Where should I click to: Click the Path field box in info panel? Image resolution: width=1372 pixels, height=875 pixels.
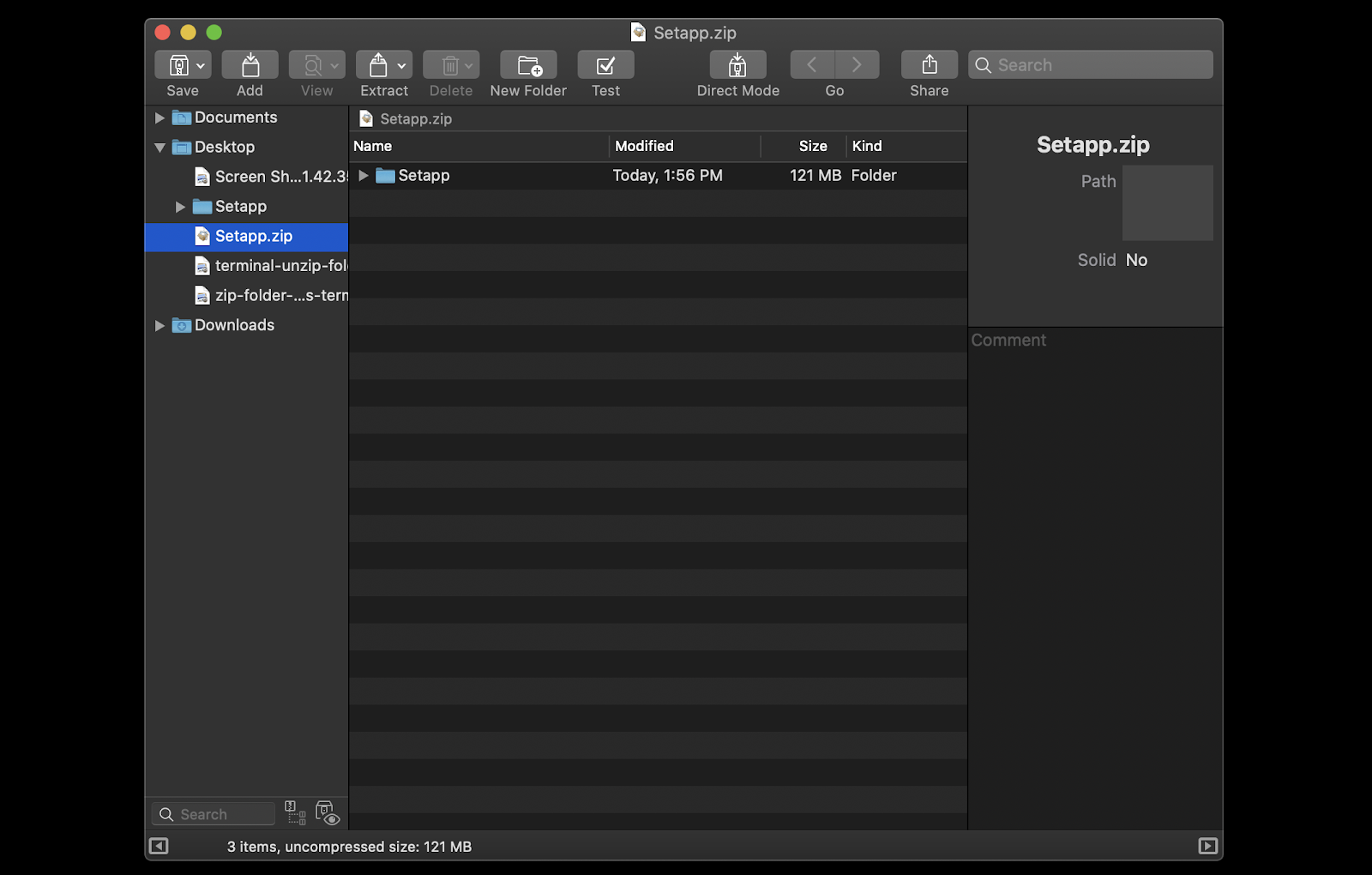pyautogui.click(x=1167, y=203)
